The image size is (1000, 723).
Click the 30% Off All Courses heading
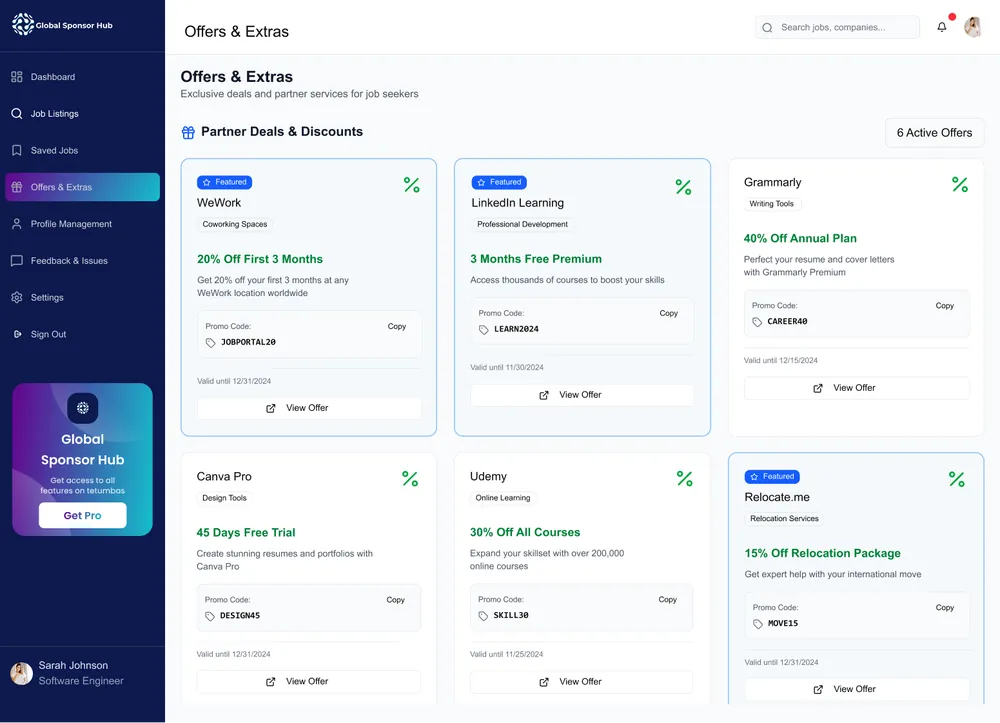pos(525,532)
